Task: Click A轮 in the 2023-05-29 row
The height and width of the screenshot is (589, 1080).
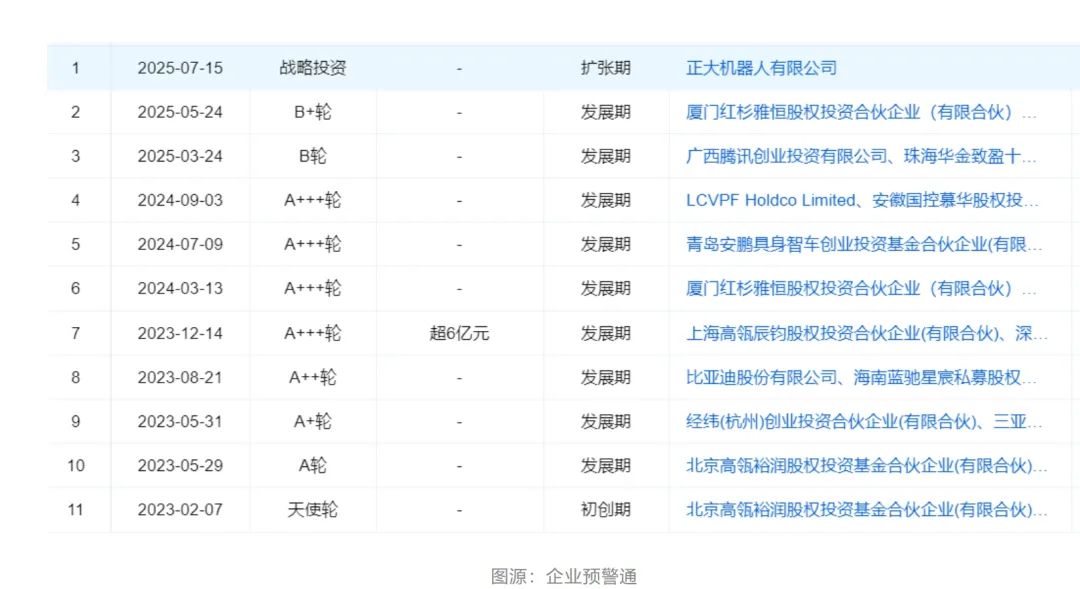Action: 313,466
